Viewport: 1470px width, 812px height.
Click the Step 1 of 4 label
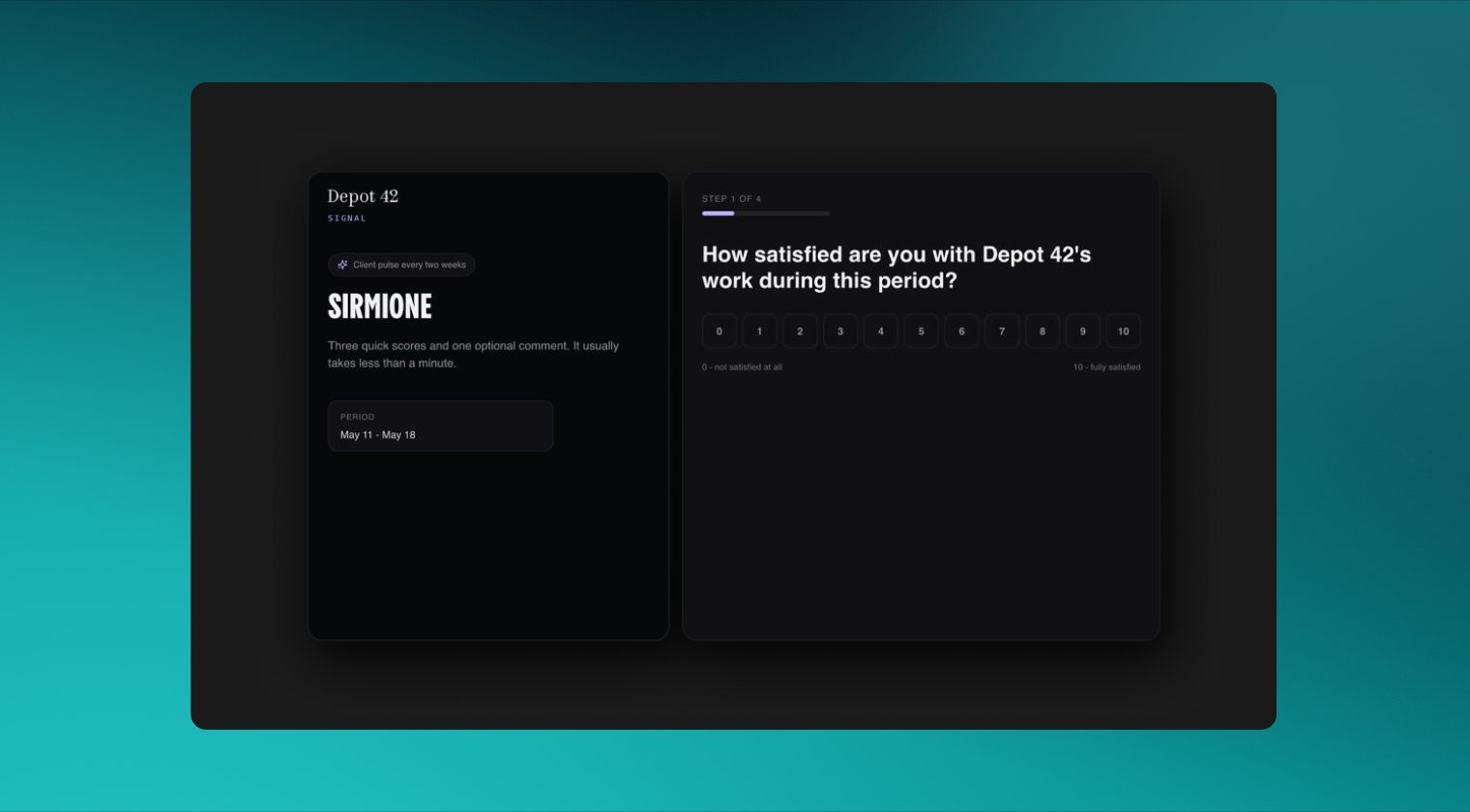[x=731, y=199]
